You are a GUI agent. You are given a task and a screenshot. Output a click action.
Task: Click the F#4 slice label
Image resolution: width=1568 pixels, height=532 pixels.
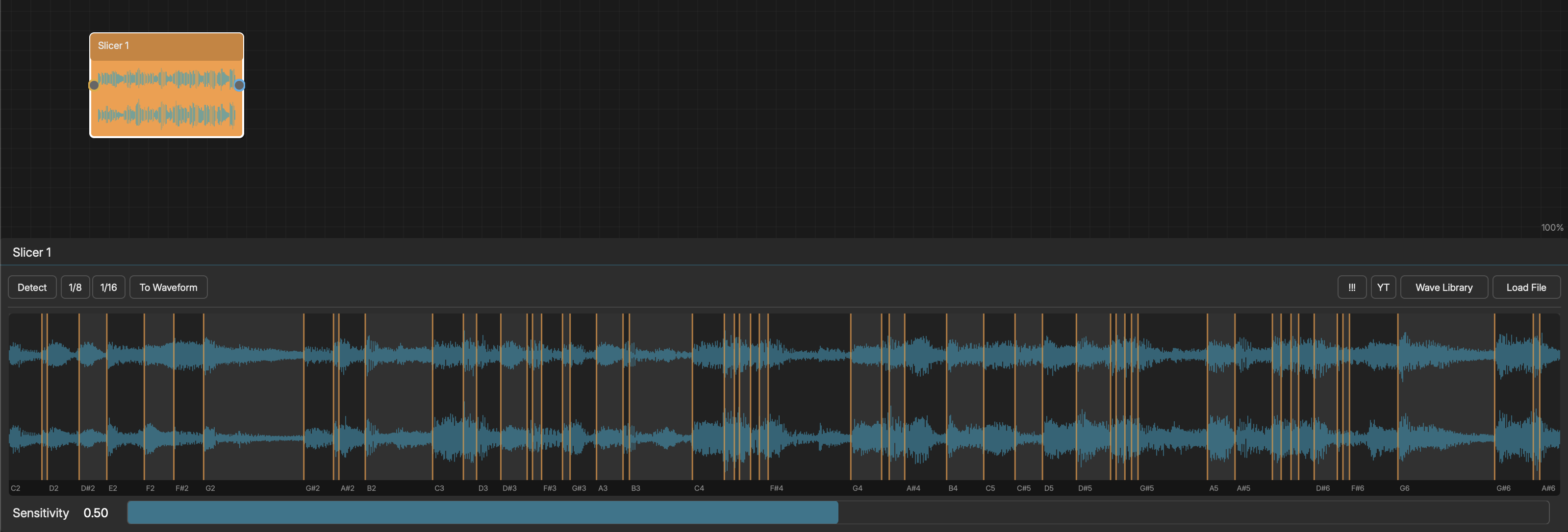tap(776, 488)
